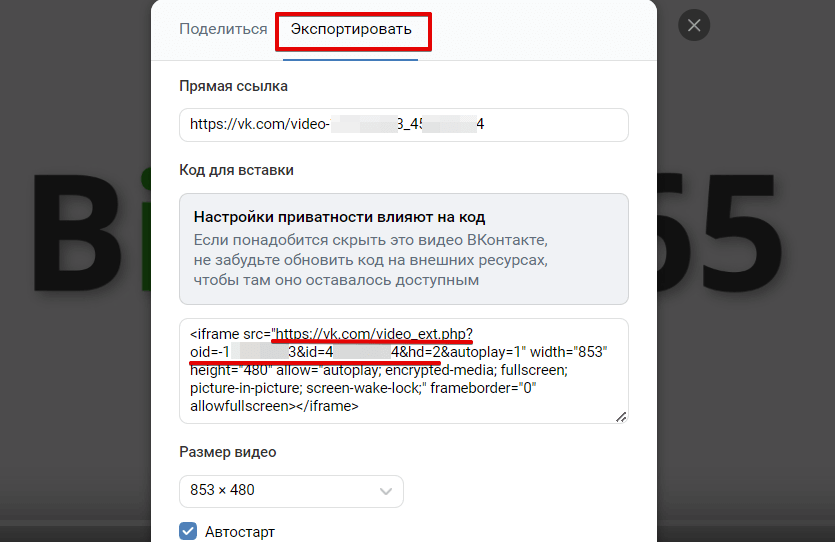Click the chevron arrow in size selector
Image resolution: width=835 pixels, height=542 pixels.
[x=385, y=491]
